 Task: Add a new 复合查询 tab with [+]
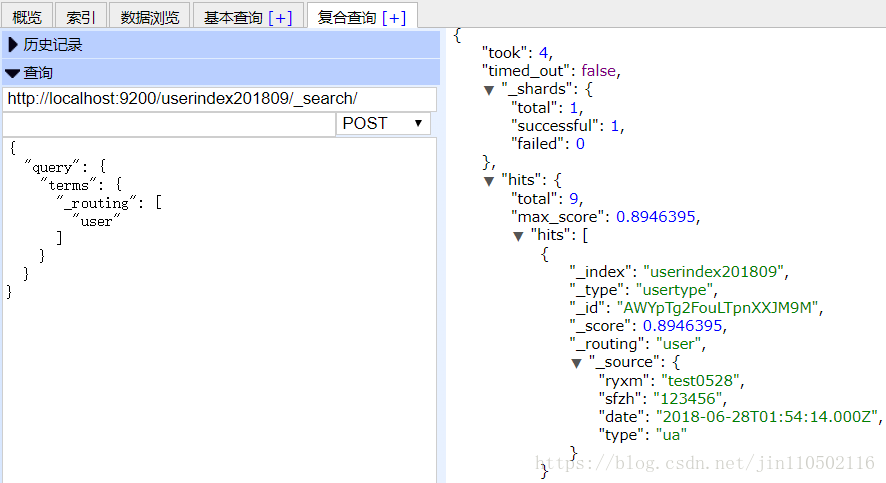click(394, 18)
